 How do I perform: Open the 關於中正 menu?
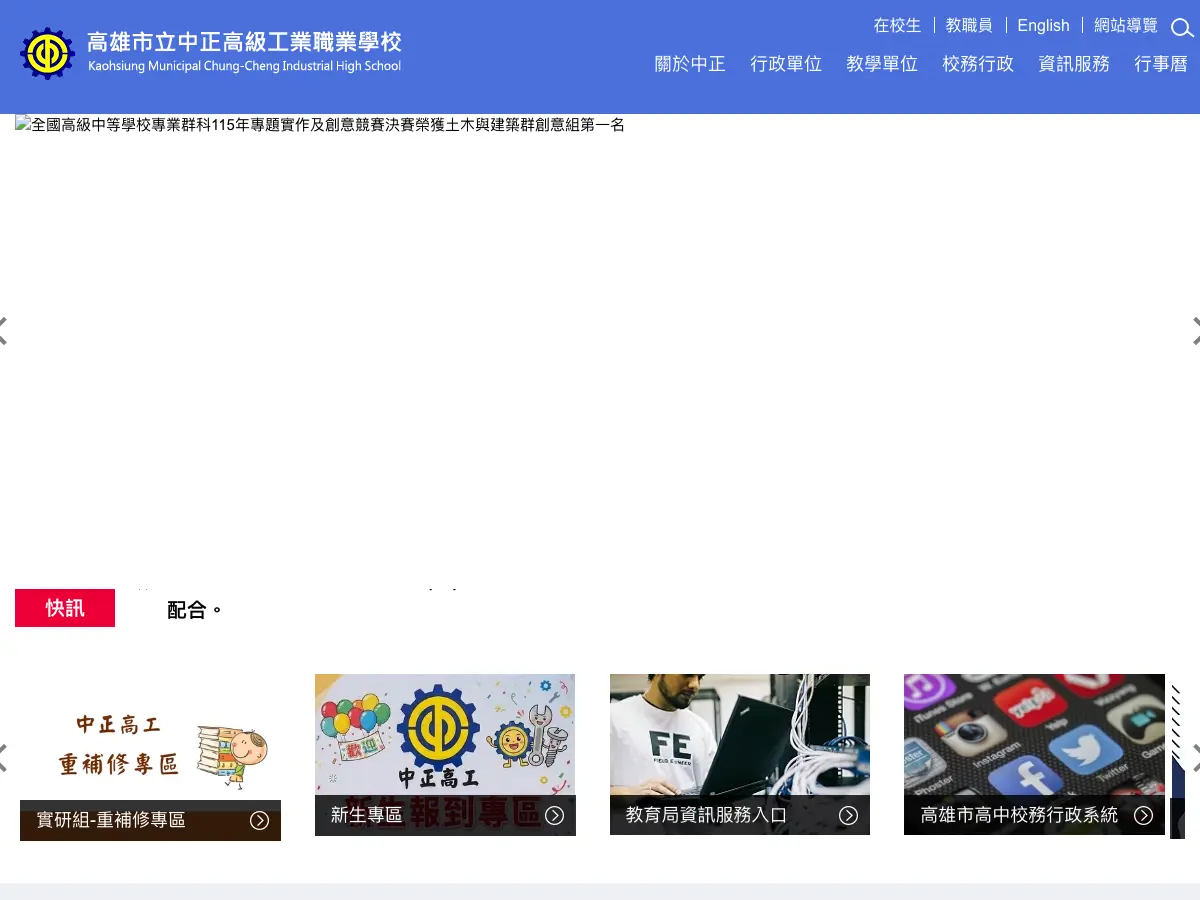[690, 64]
